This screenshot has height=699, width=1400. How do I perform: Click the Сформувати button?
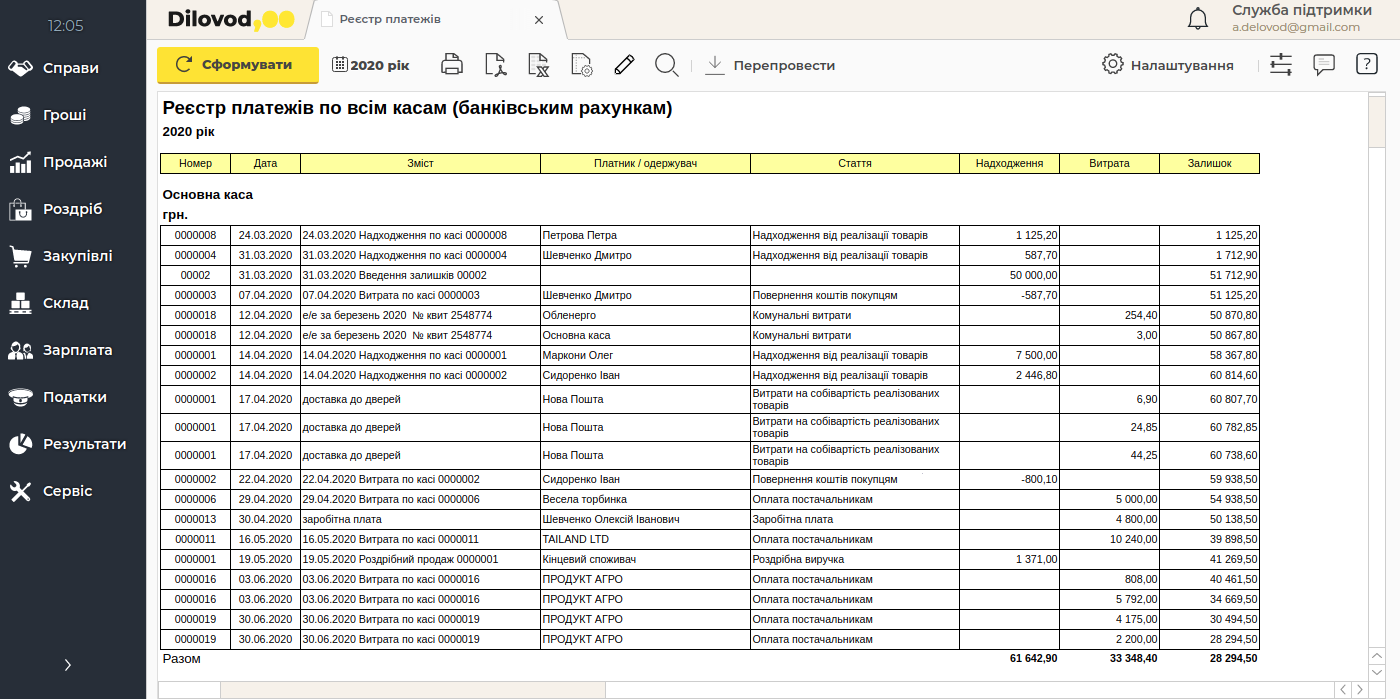click(238, 65)
